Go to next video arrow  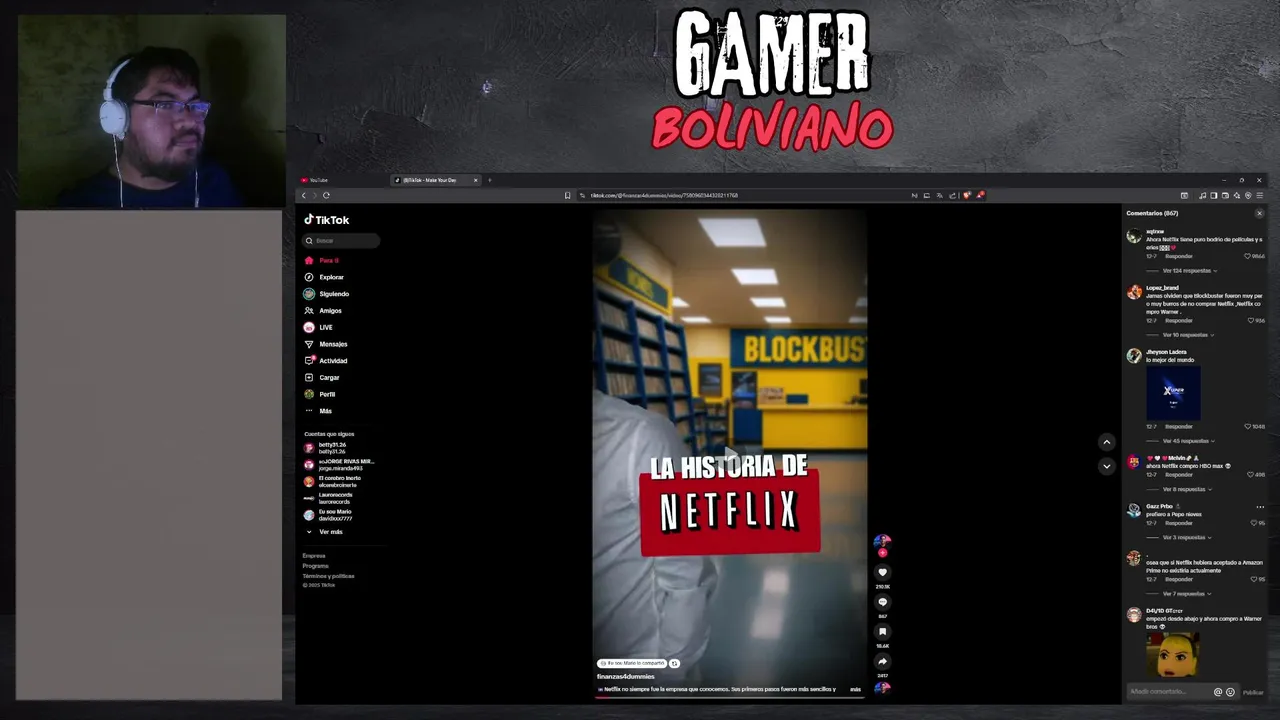click(x=1106, y=466)
